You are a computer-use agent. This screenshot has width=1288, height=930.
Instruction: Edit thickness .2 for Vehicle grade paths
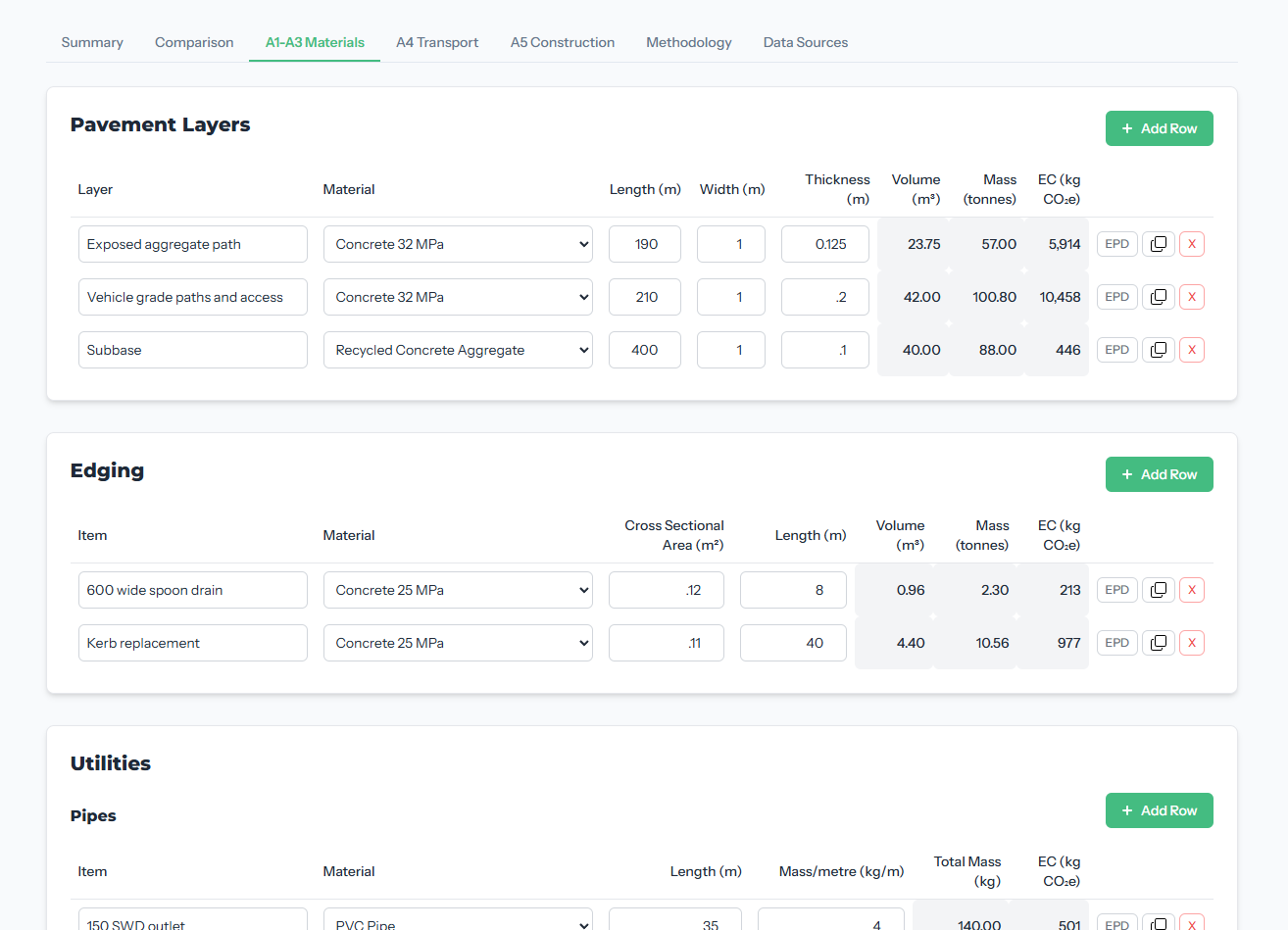[x=825, y=297]
